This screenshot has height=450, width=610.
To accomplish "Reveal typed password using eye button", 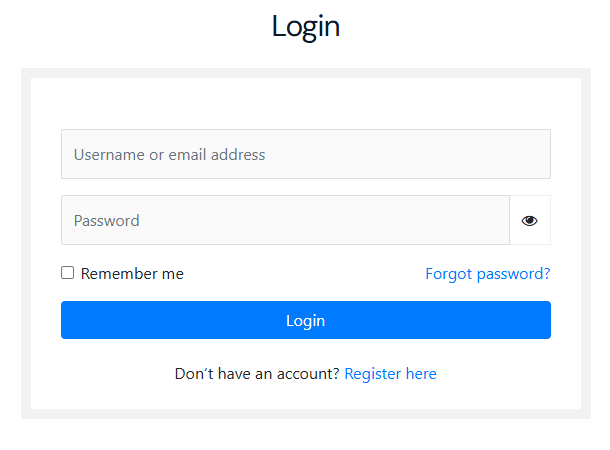I will point(529,221).
